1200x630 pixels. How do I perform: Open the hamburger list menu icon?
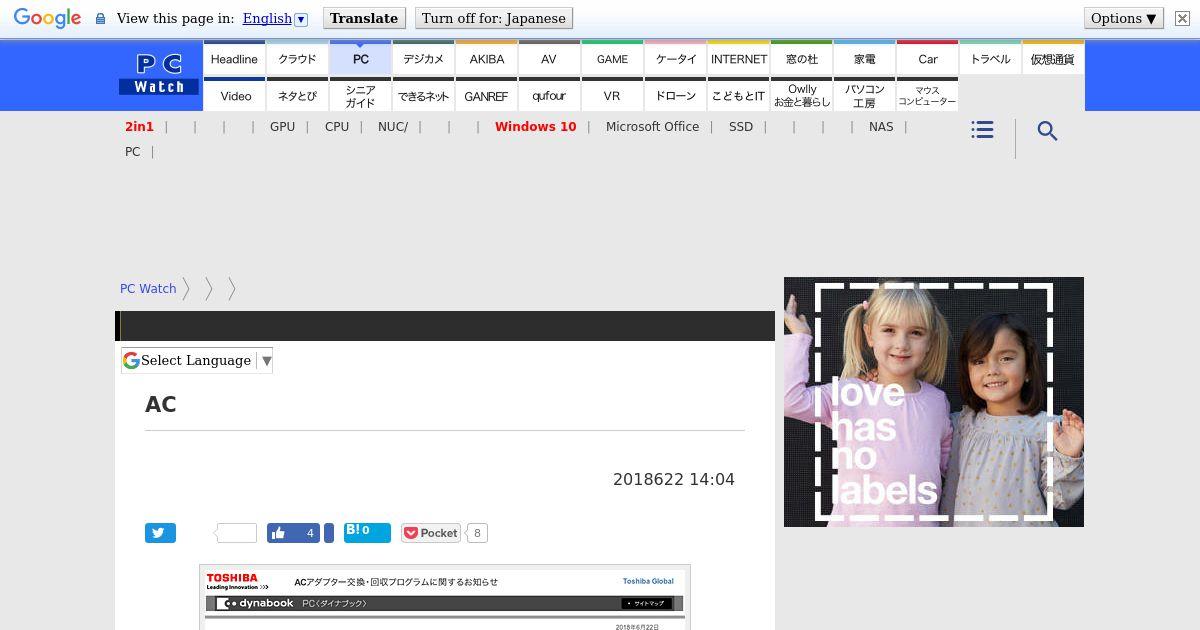[982, 130]
